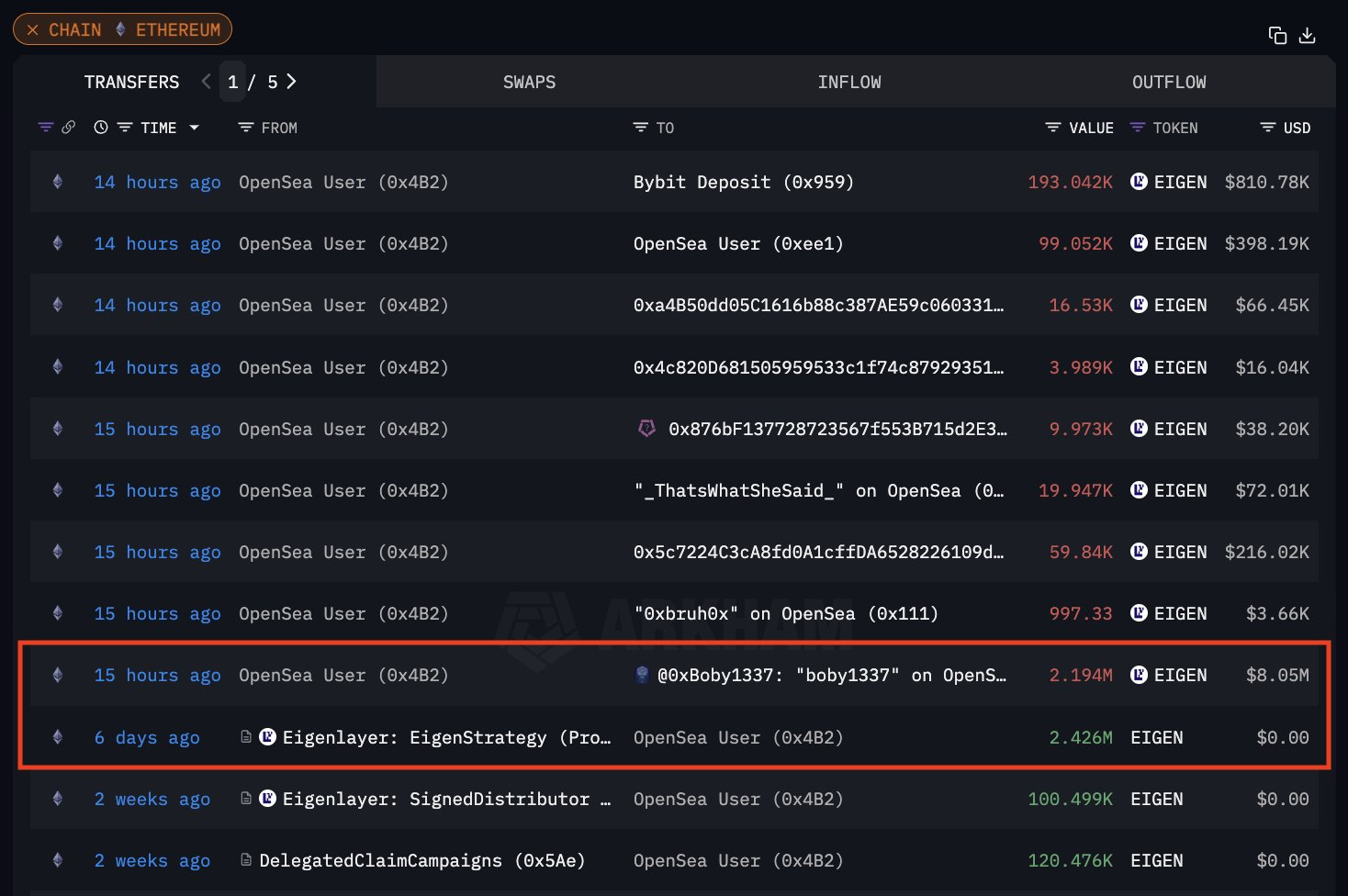Open sender OpenSea User on $72.01K row
This screenshot has height=896, width=1348.
[343, 490]
